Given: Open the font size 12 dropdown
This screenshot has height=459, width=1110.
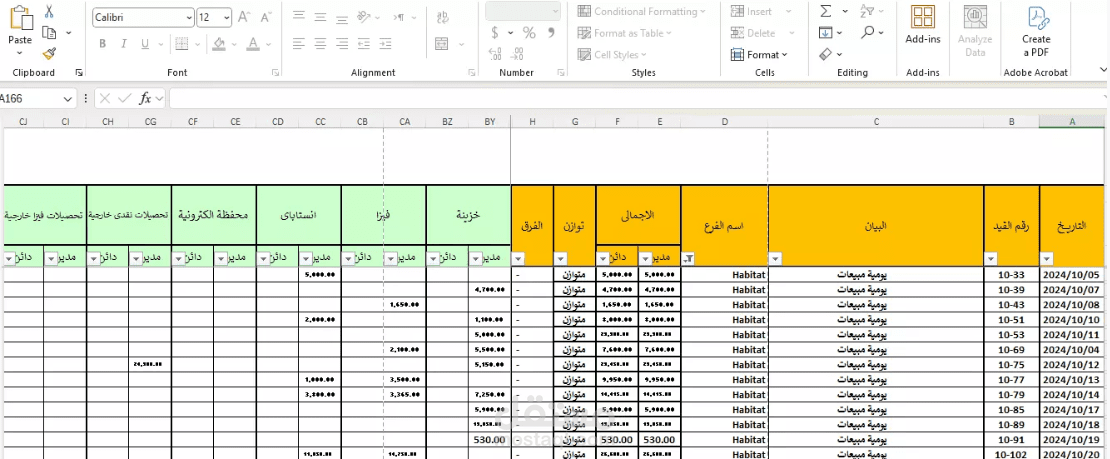Looking at the screenshot, I should click(x=227, y=18).
